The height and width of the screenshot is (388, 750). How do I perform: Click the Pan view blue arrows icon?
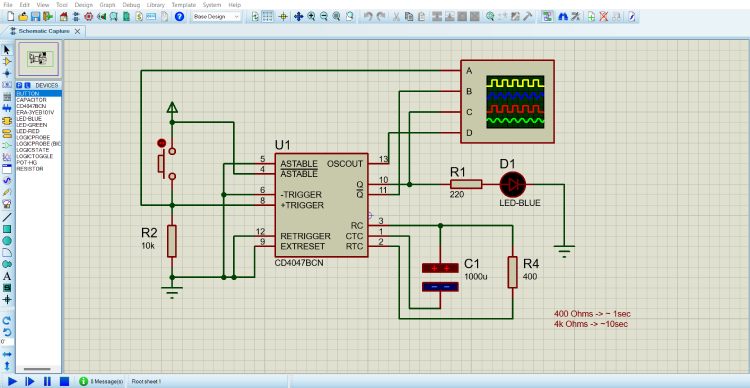point(298,16)
